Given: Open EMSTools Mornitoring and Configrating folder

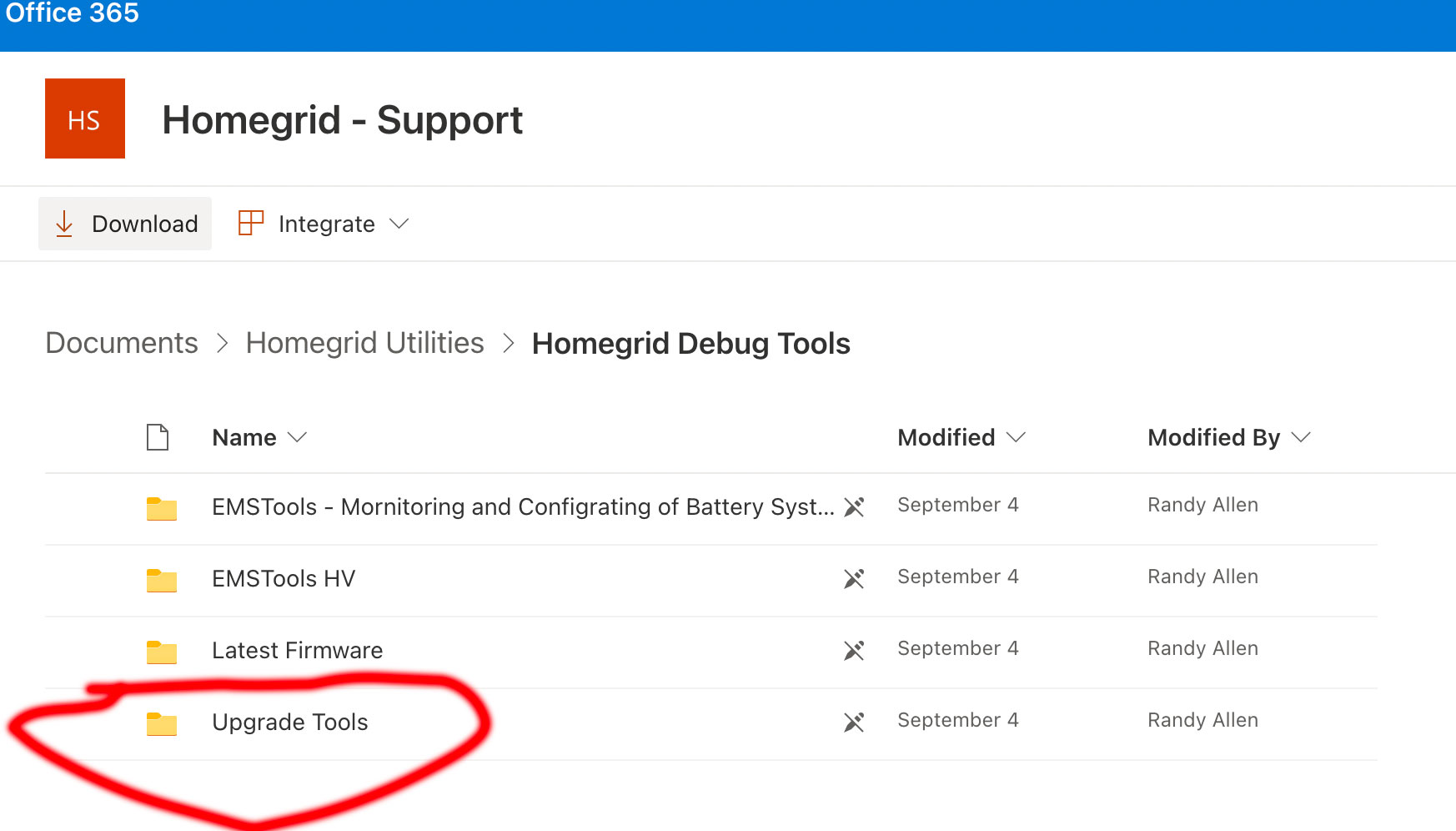Looking at the screenshot, I should point(523,506).
